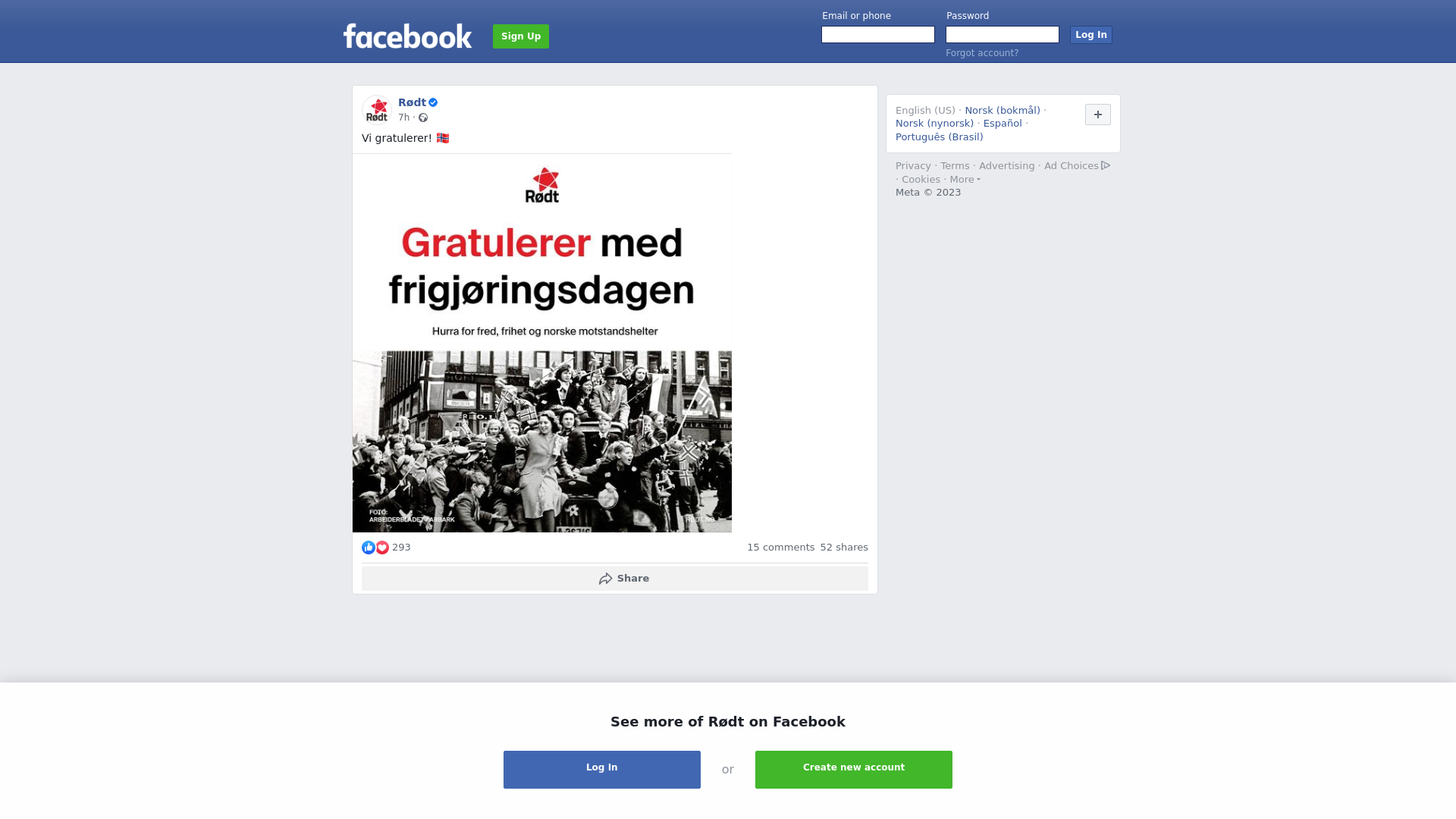Click the Forgot account? link

click(x=982, y=53)
